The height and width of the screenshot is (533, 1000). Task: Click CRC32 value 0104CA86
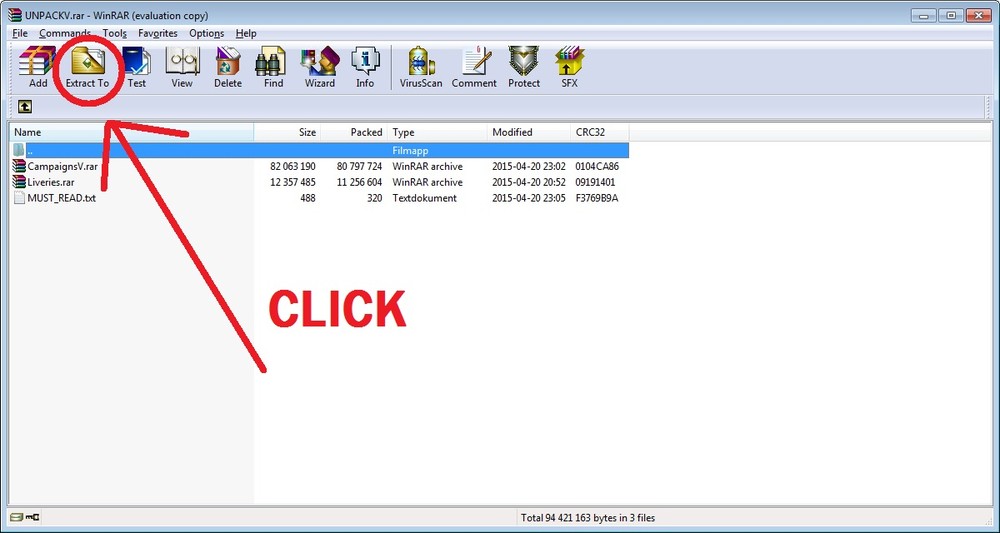[597, 166]
